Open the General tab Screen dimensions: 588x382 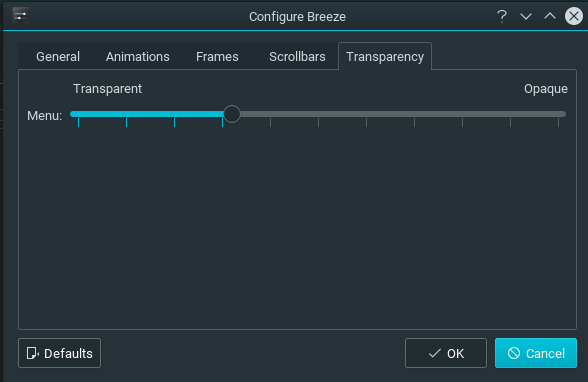(x=58, y=57)
